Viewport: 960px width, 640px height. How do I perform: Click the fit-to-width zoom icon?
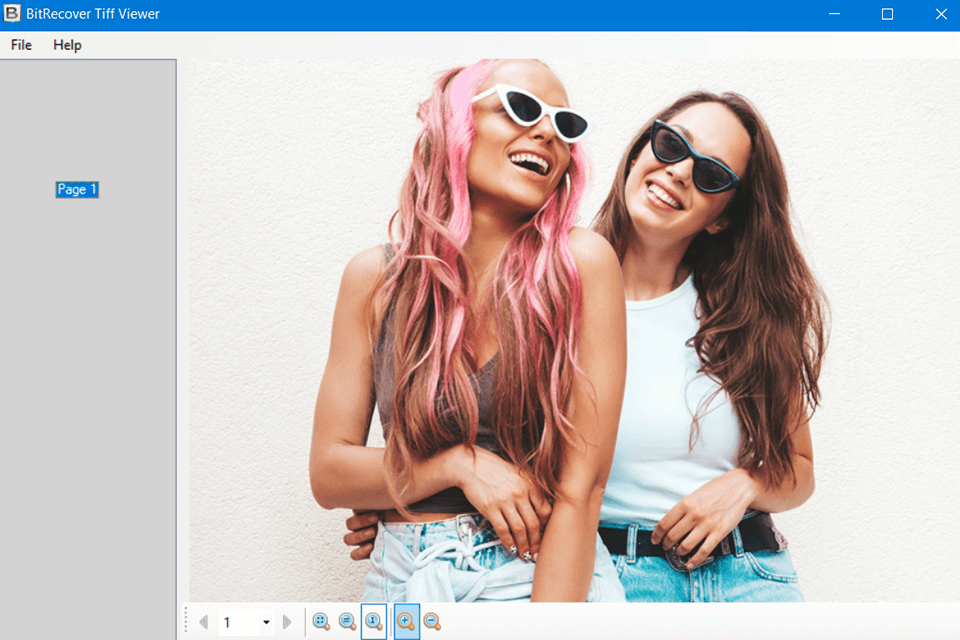pyautogui.click(x=347, y=622)
